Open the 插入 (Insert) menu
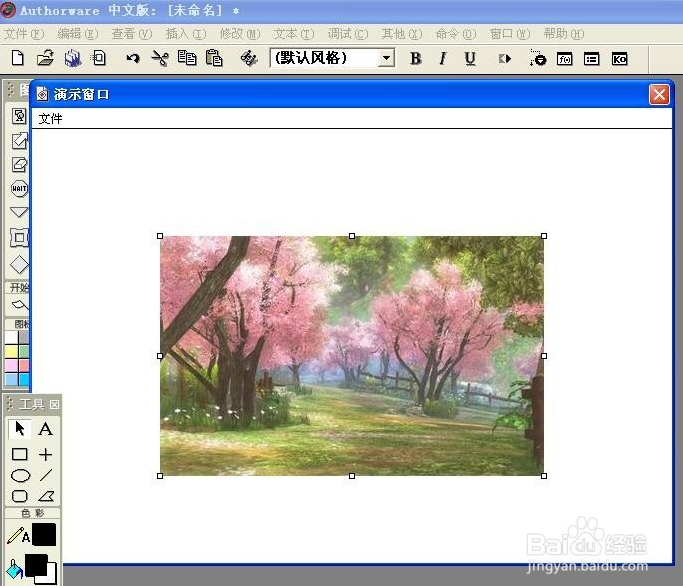This screenshot has height=586, width=683. [186, 34]
